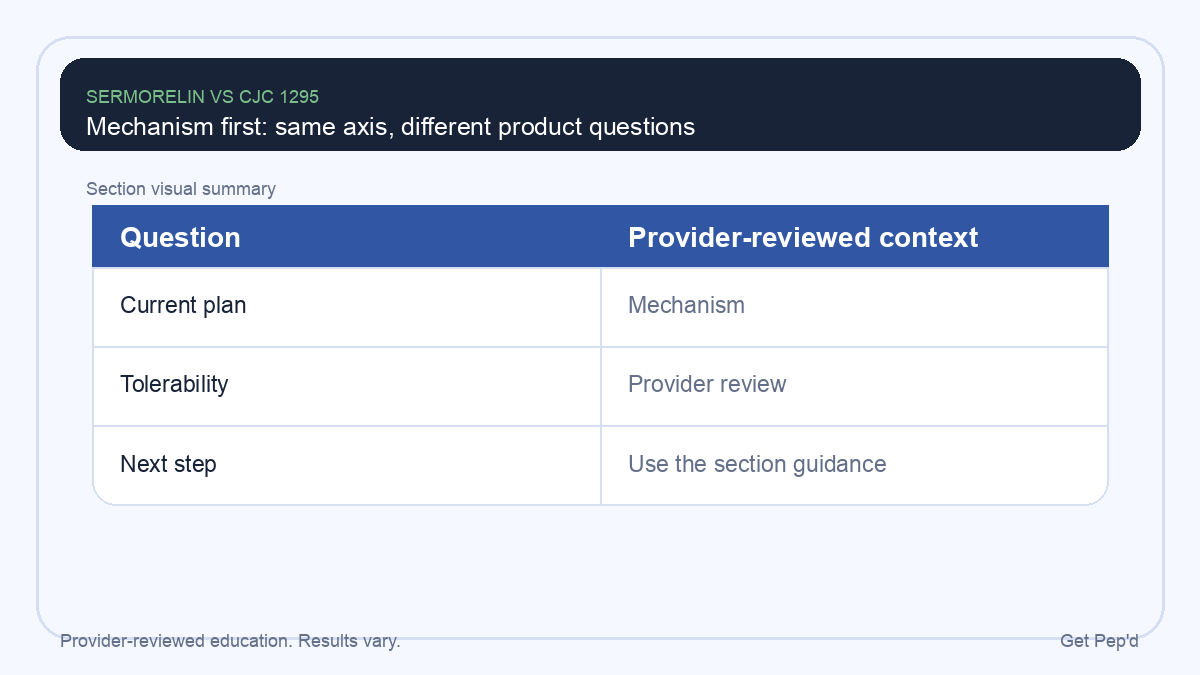Click the Provider review table cell
Screen dimensions: 1200x675
coord(855,385)
